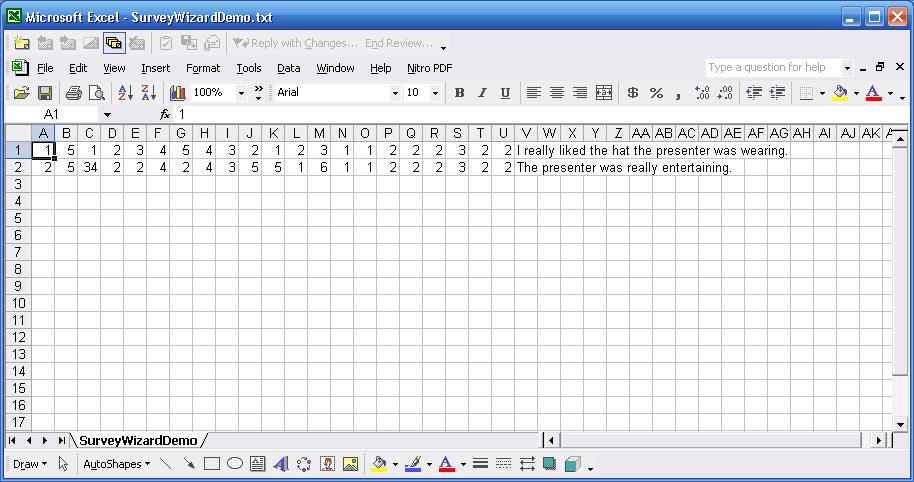Click Decrease Decimal icon
The width and height of the screenshot is (914, 482).
click(x=725, y=93)
